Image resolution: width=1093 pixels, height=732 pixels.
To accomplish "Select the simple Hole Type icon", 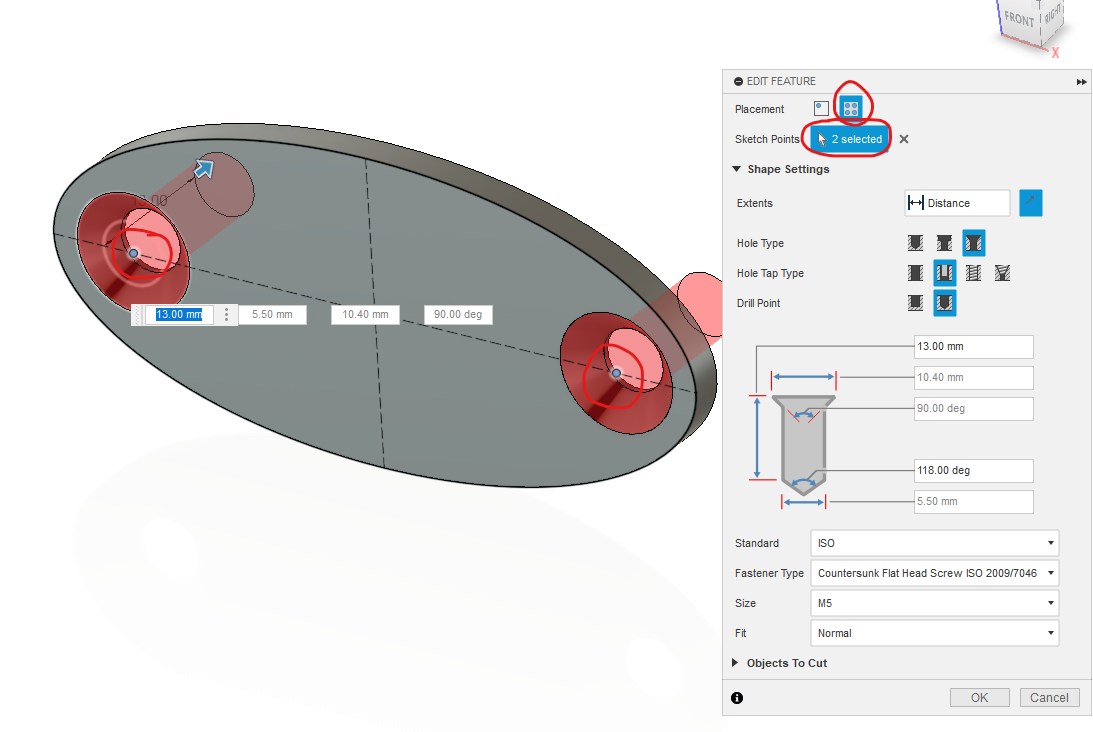I will point(915,243).
